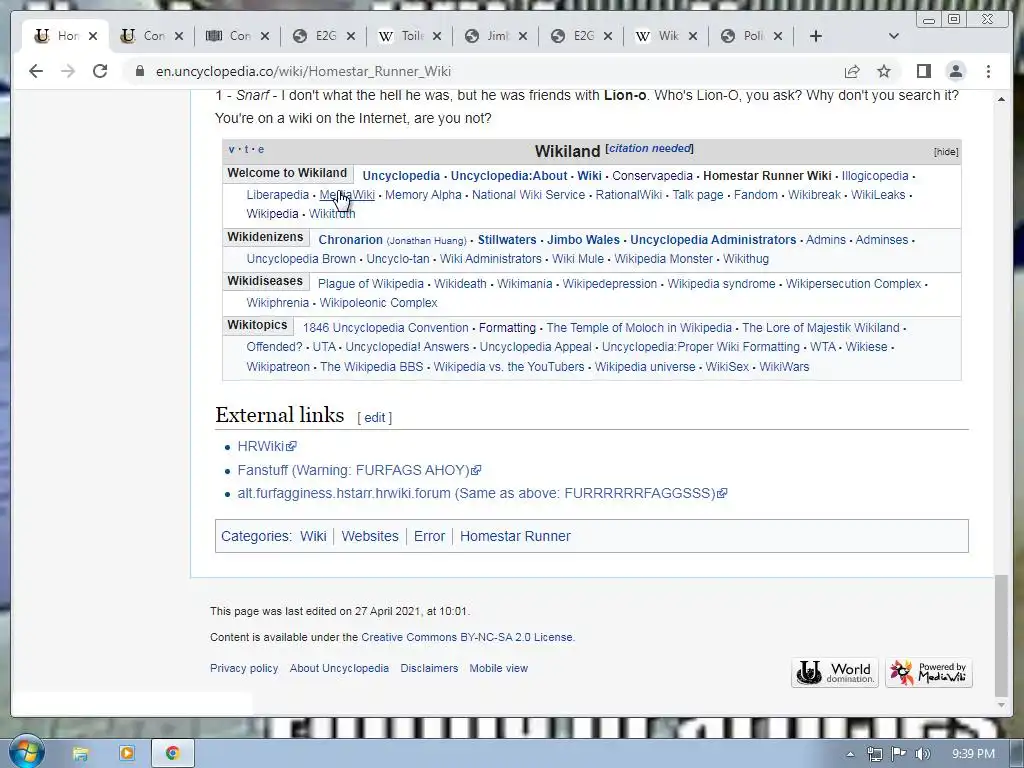Reload the current page
1024x768 pixels.
[100, 71]
